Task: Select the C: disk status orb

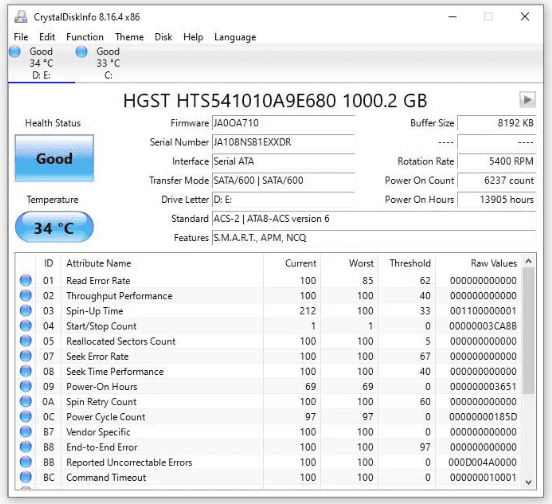Action: click(81, 52)
